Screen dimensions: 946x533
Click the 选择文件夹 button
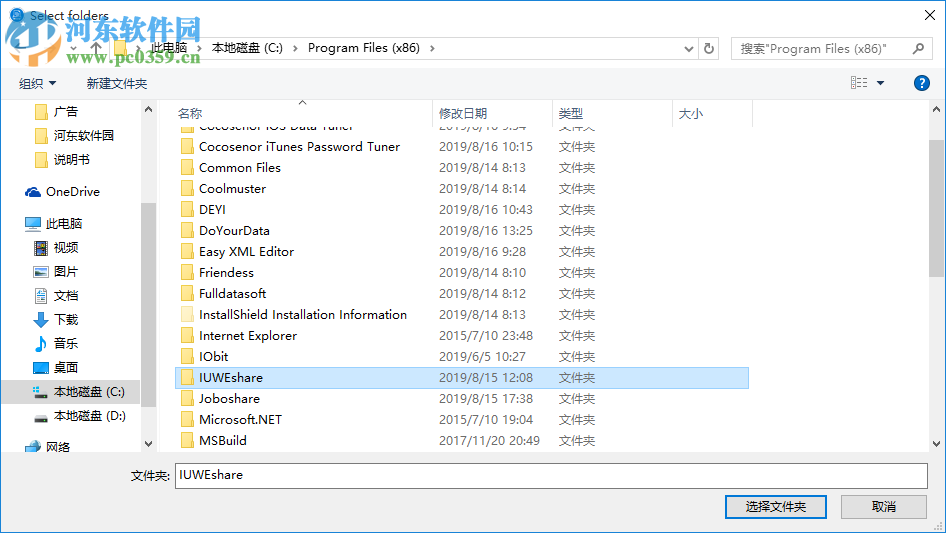[x=776, y=506]
